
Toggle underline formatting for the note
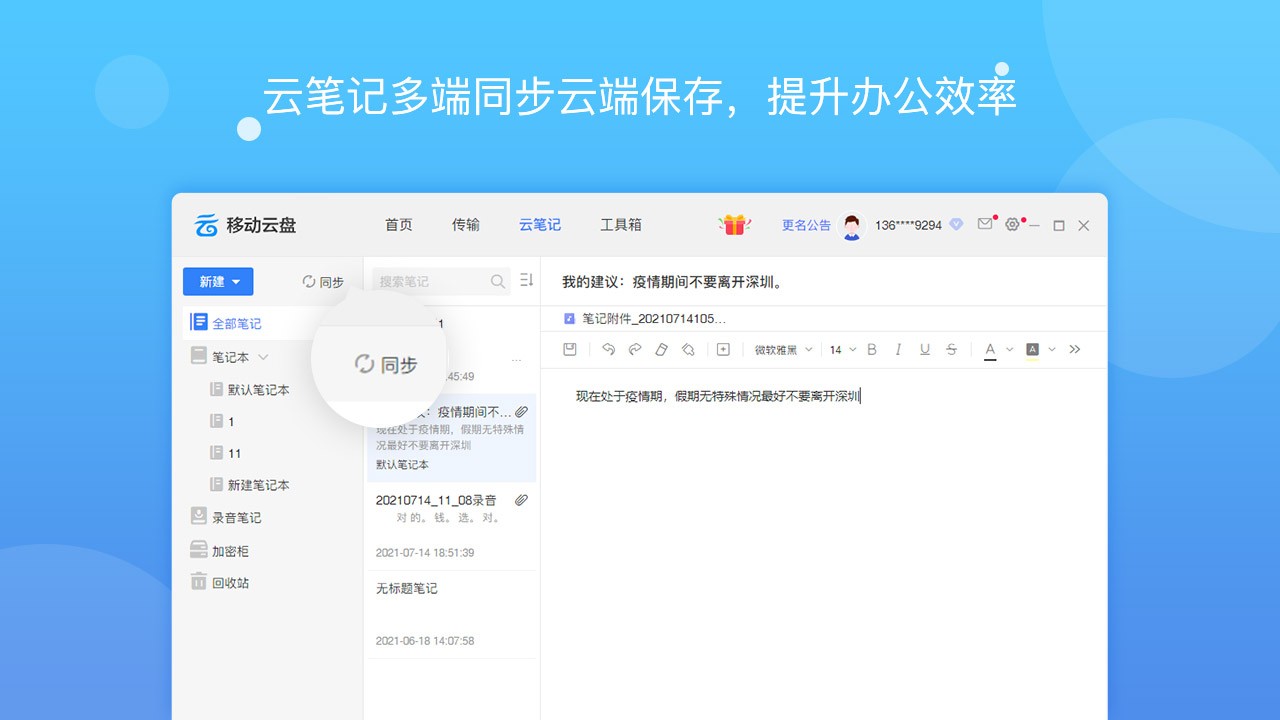[924, 349]
